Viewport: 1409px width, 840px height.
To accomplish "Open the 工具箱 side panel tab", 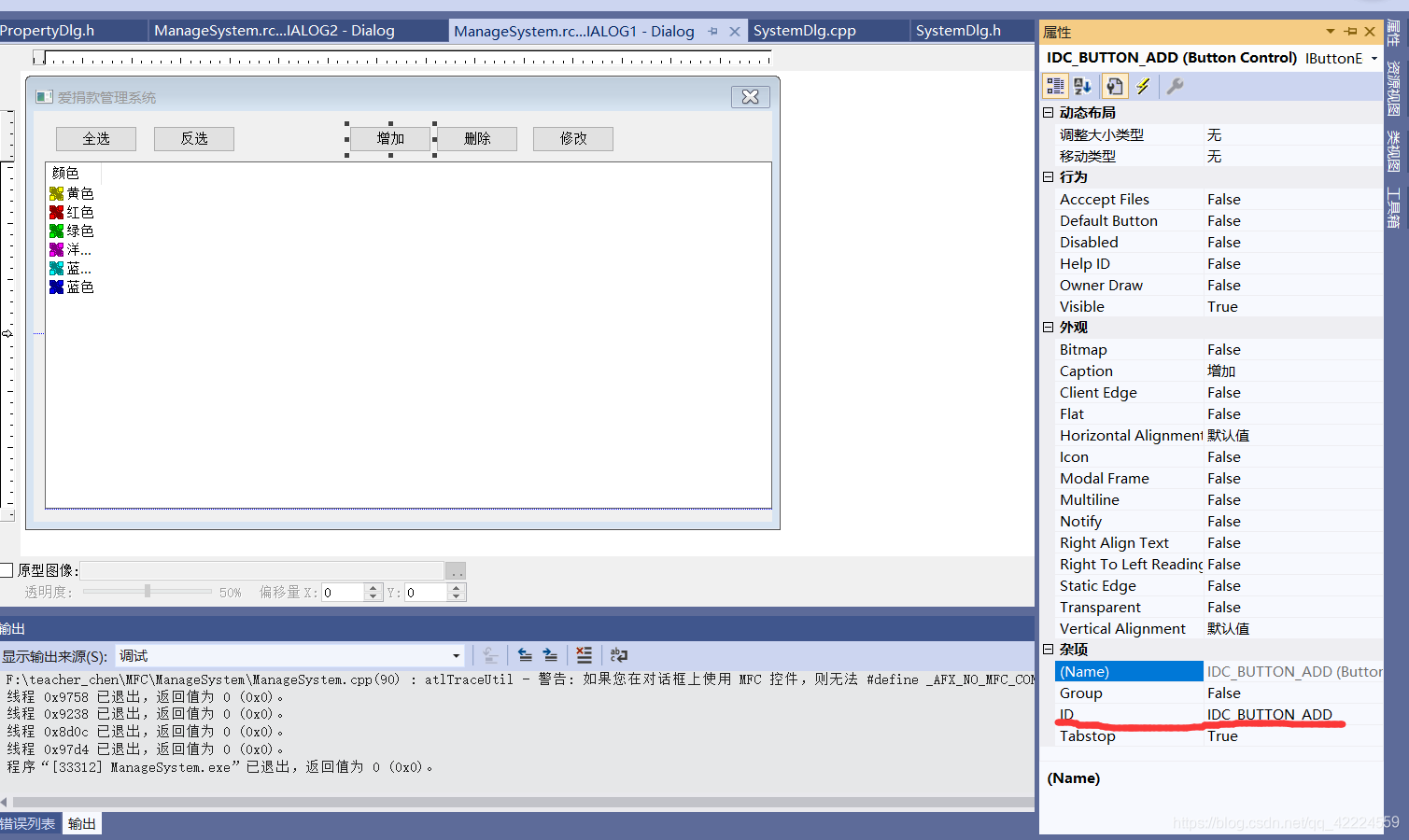I will [x=1393, y=207].
